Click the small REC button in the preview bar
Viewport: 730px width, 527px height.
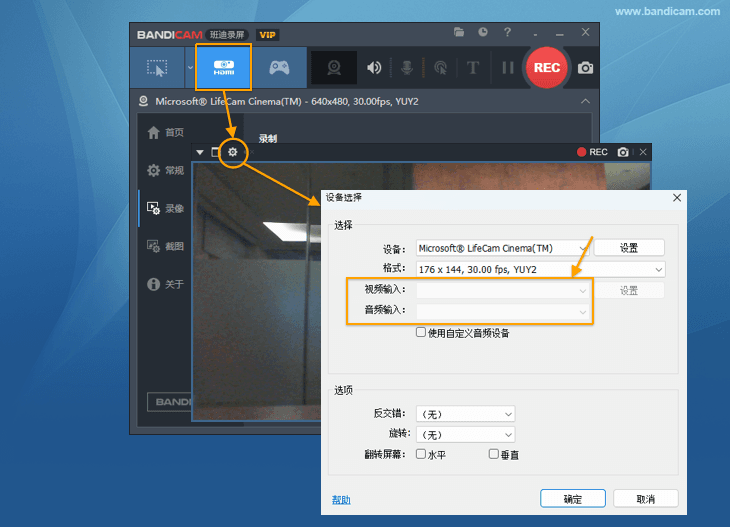click(x=592, y=152)
